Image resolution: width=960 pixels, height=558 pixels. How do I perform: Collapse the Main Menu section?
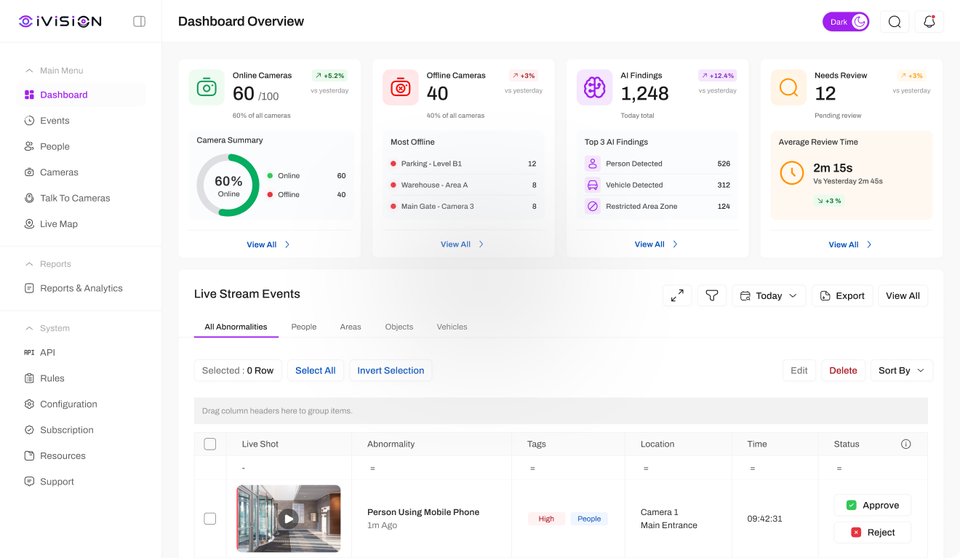(x=29, y=70)
